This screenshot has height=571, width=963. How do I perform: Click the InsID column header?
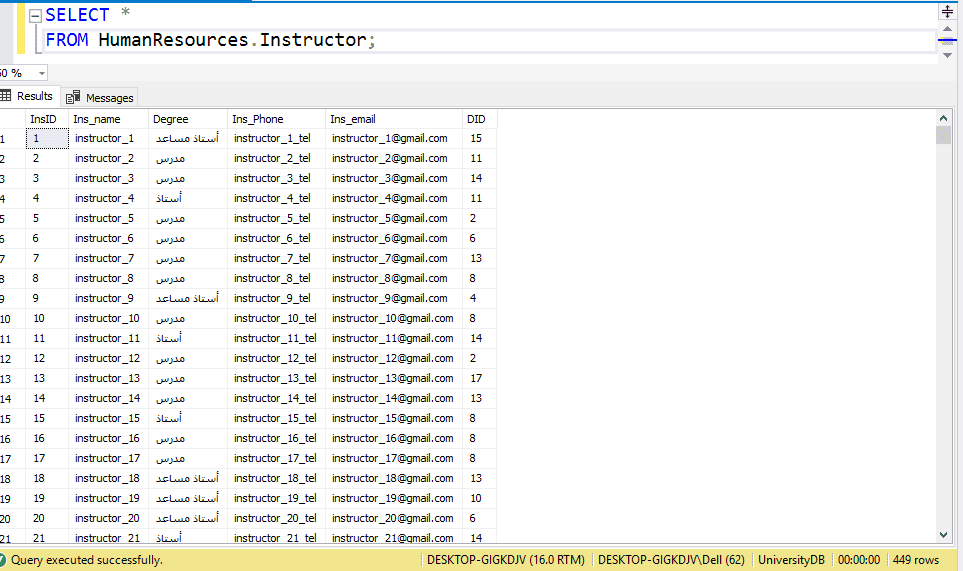coord(47,119)
